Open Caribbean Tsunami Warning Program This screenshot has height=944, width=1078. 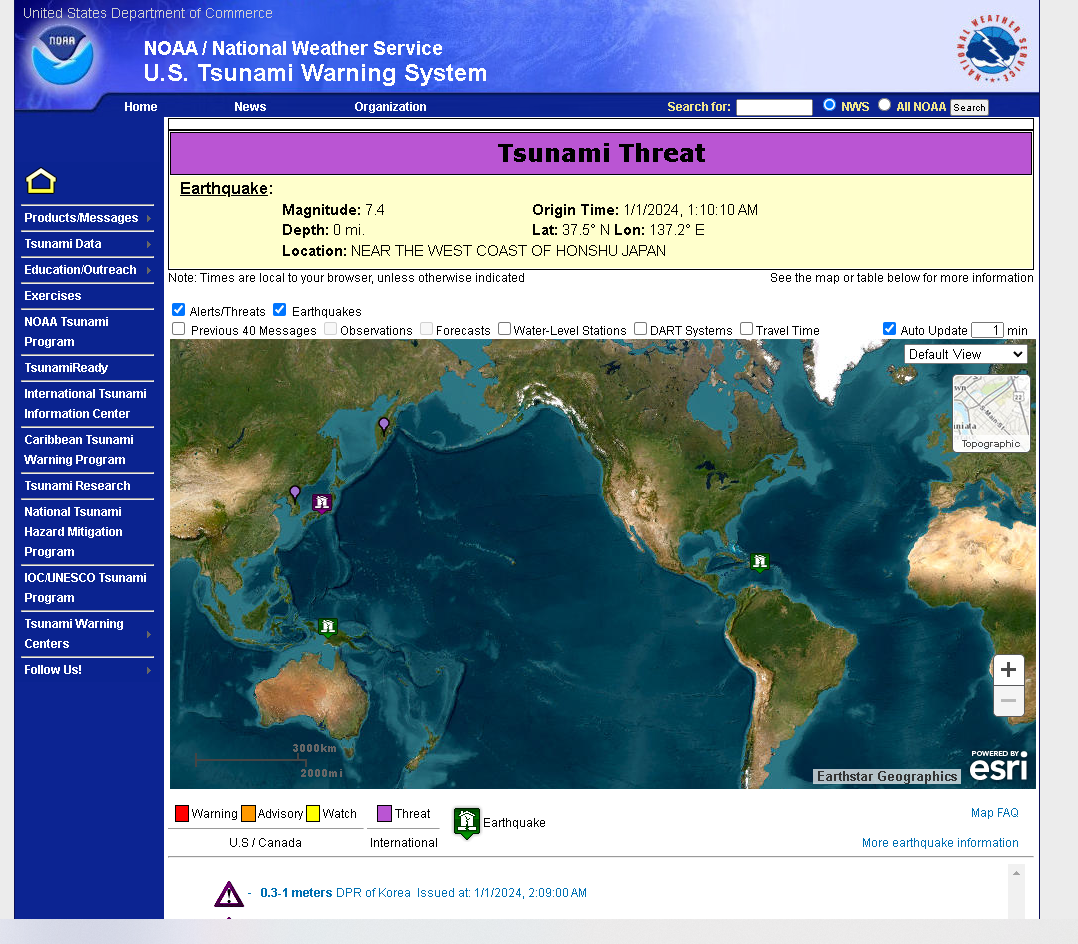[x=78, y=450]
